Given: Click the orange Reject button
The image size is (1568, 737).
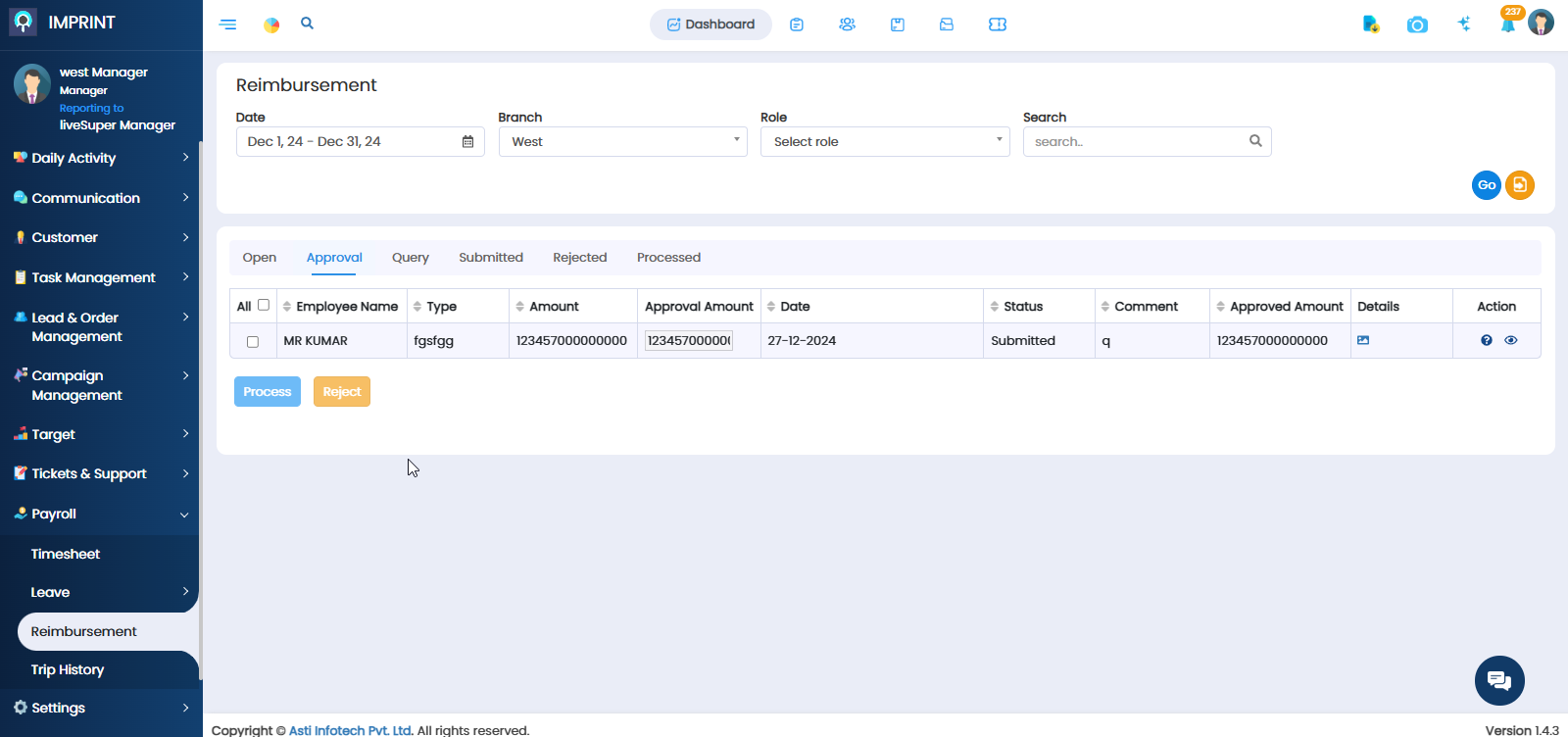Looking at the screenshot, I should [x=342, y=392].
